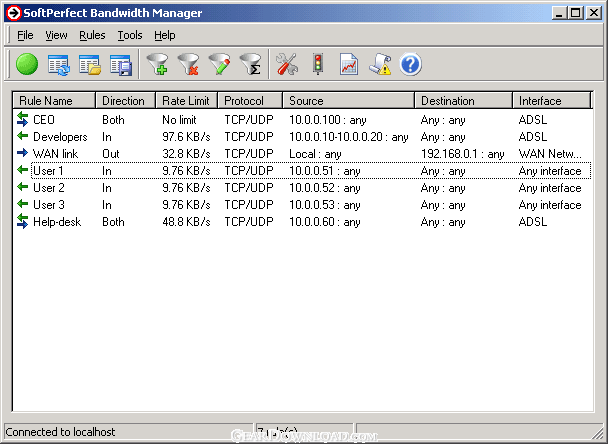Click source 10.0.0.52 : any

pyautogui.click(x=325, y=188)
